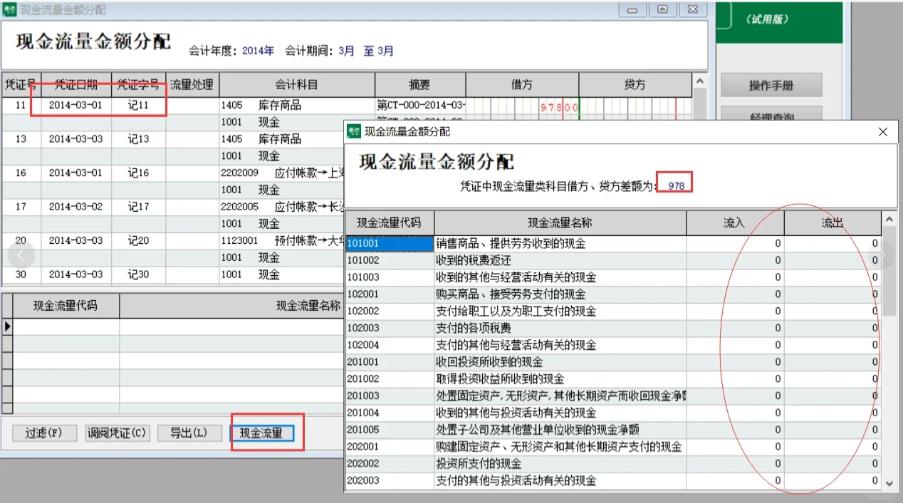Screen dimensions: 903x503
Task: Click the left previous-image arrow
Action: pyautogui.click(x=19, y=255)
